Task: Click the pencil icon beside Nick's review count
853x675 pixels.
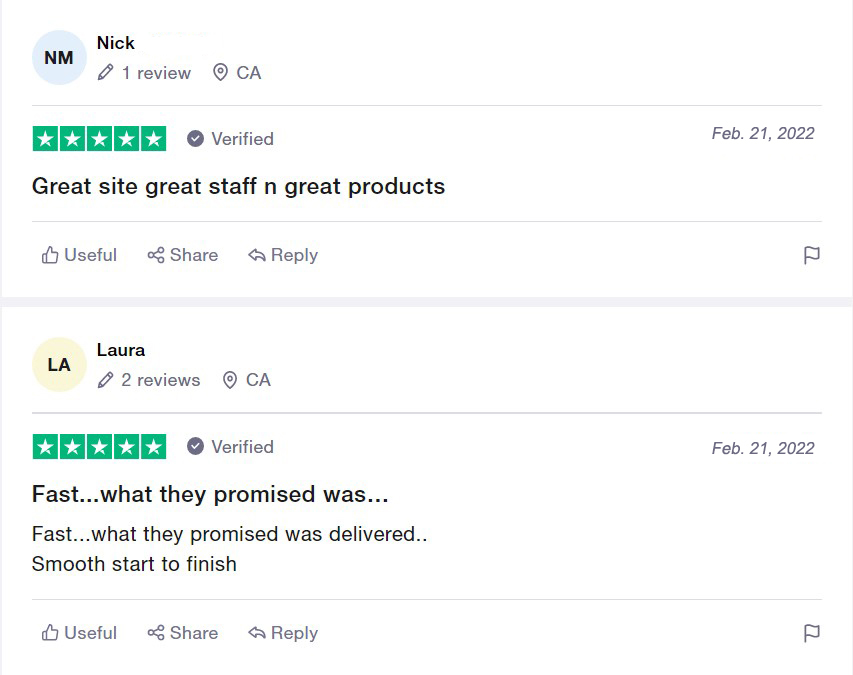Action: coord(106,73)
